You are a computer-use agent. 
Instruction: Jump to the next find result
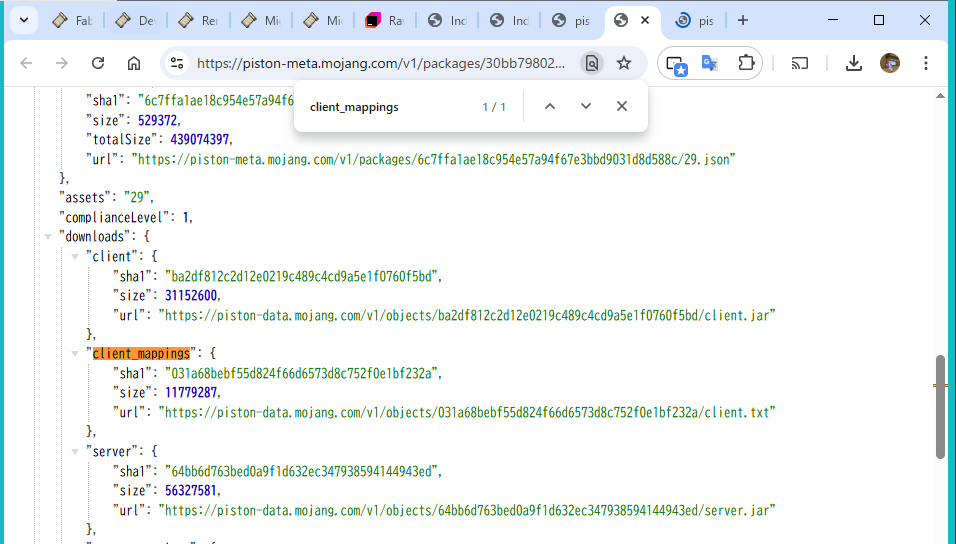tap(586, 106)
